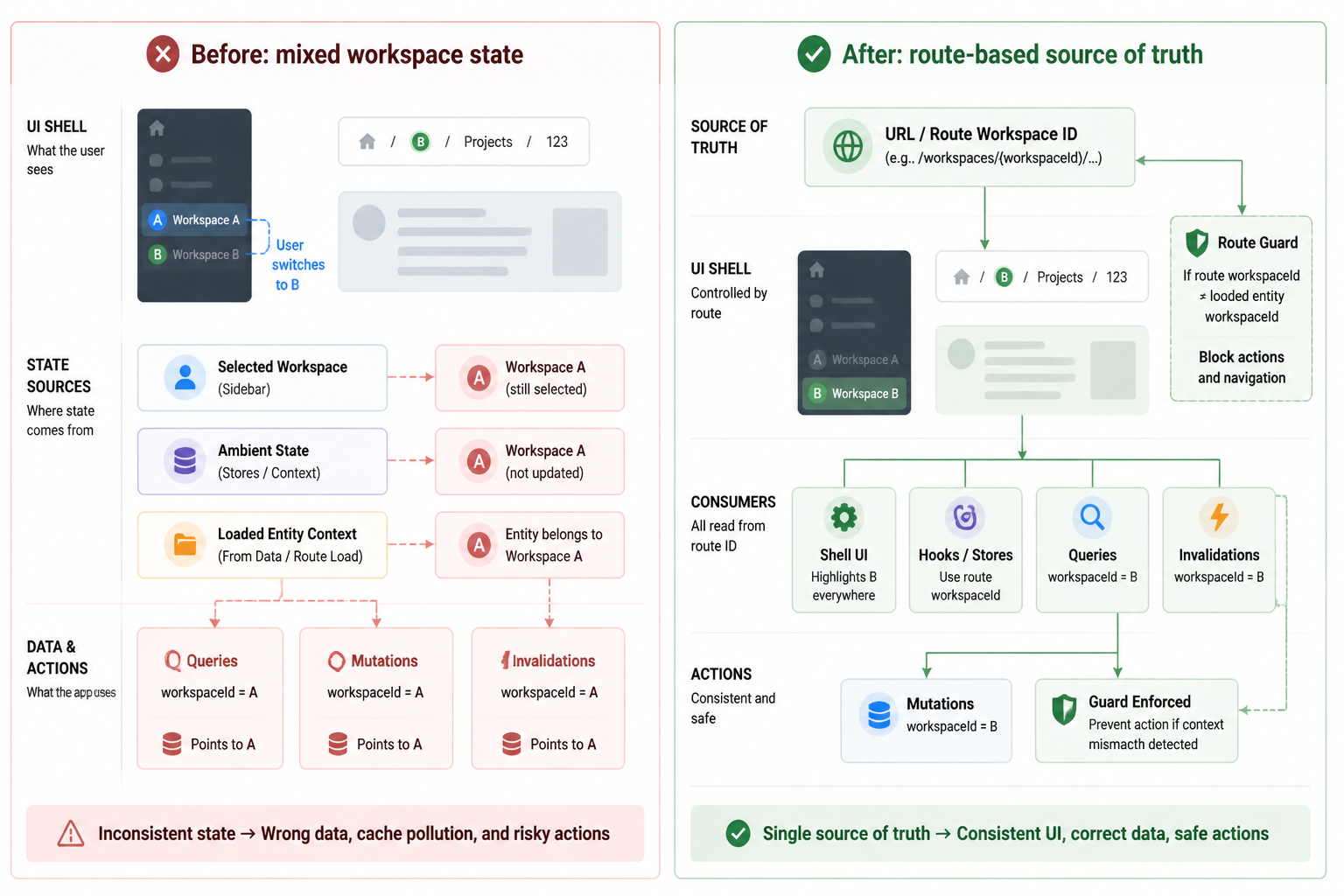
Task: Click home icon in After panel sidebar
Action: (816, 270)
